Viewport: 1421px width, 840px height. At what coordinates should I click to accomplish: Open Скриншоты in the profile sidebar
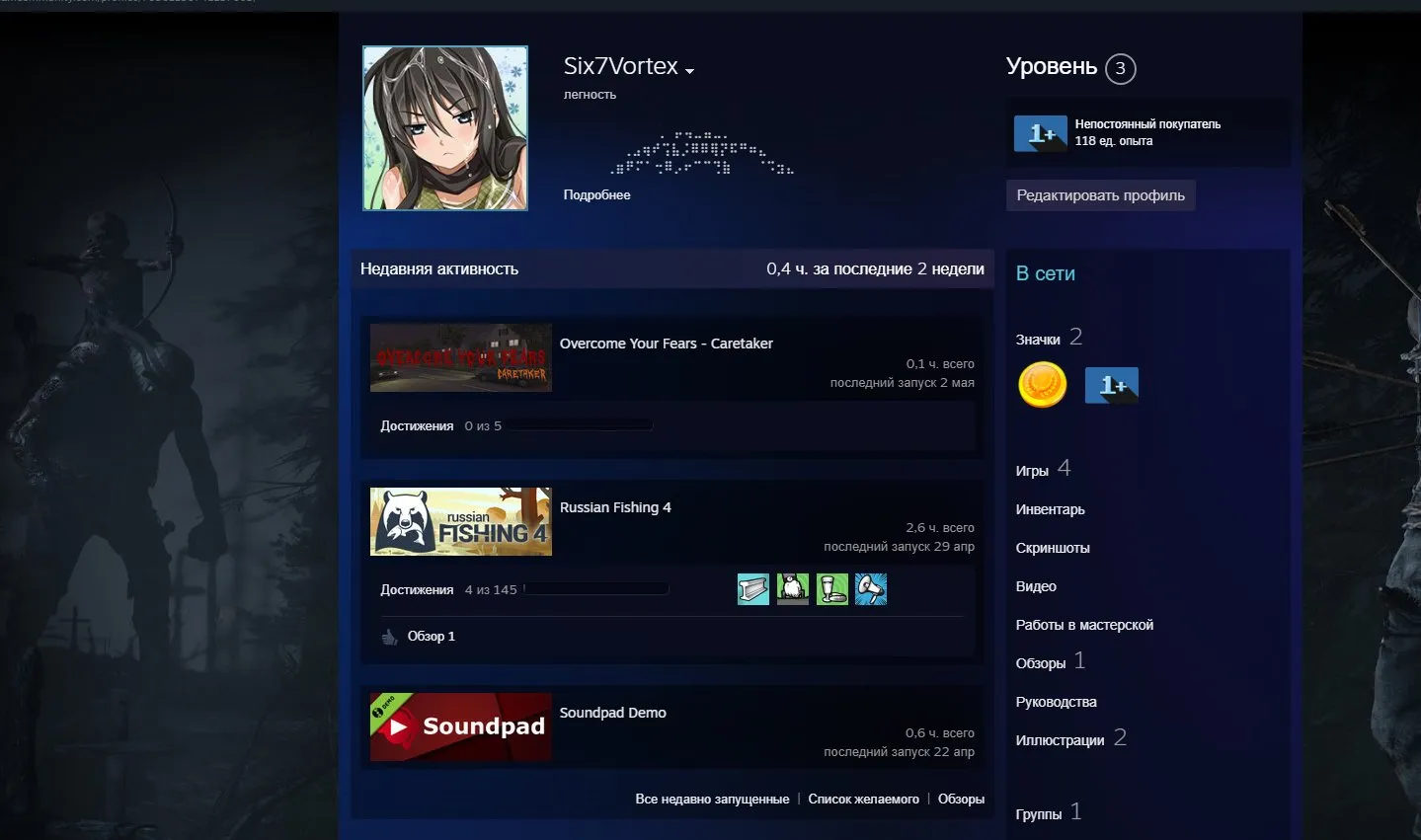[x=1053, y=548]
